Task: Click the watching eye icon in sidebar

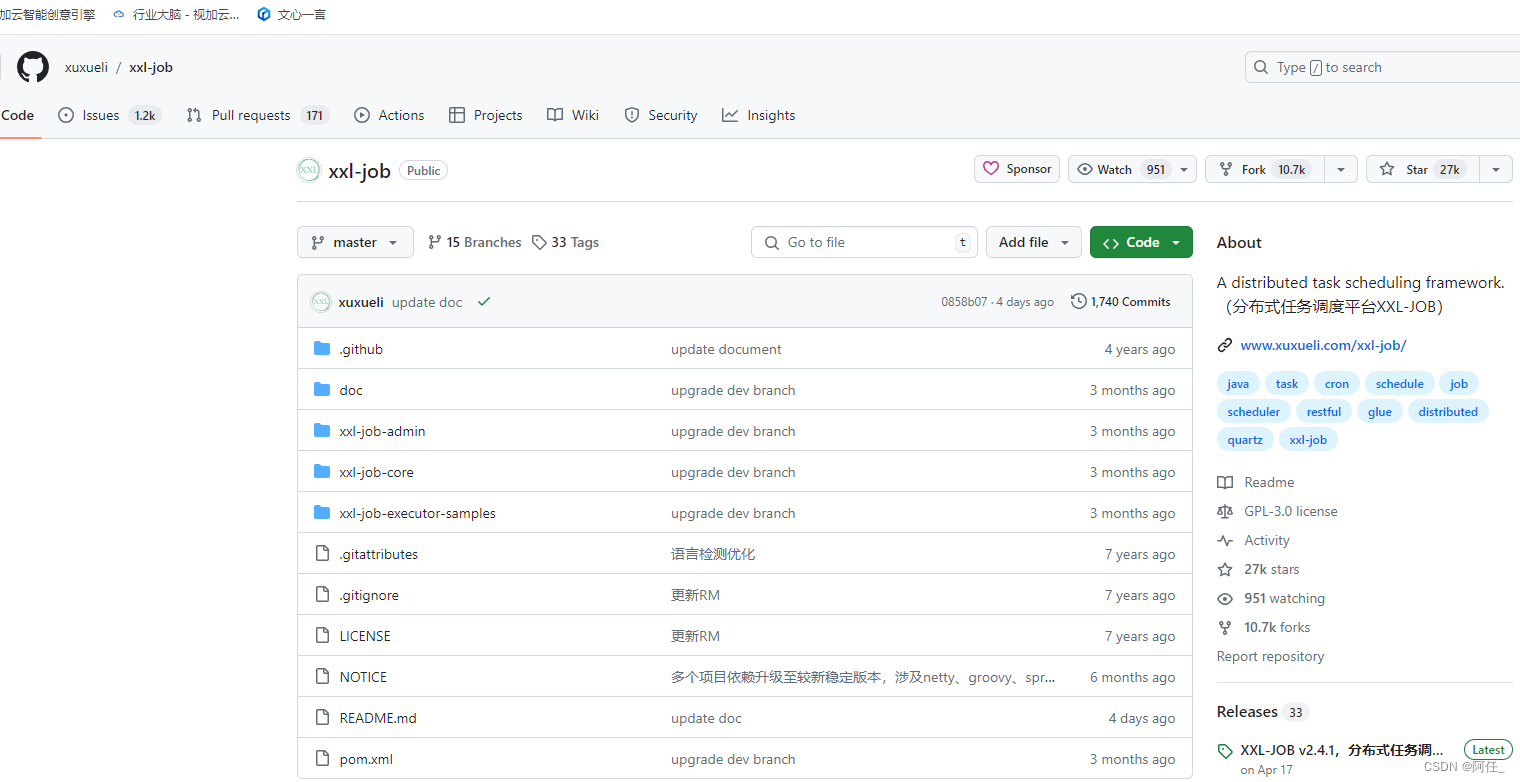Action: tap(1225, 598)
